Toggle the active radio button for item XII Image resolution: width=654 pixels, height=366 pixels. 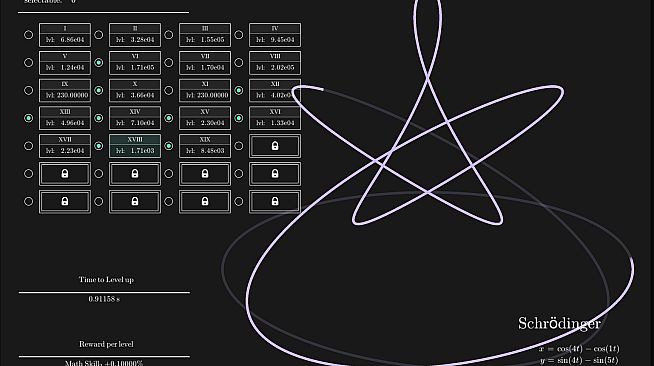(239, 90)
